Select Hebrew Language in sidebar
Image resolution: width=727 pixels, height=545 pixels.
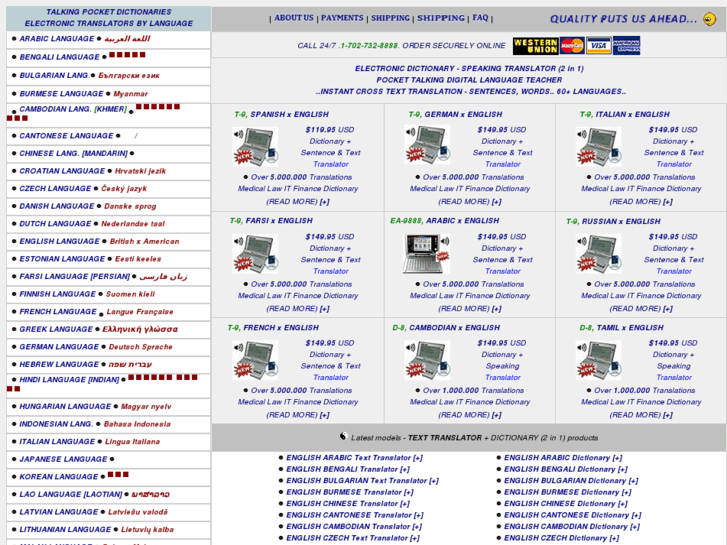59,365
